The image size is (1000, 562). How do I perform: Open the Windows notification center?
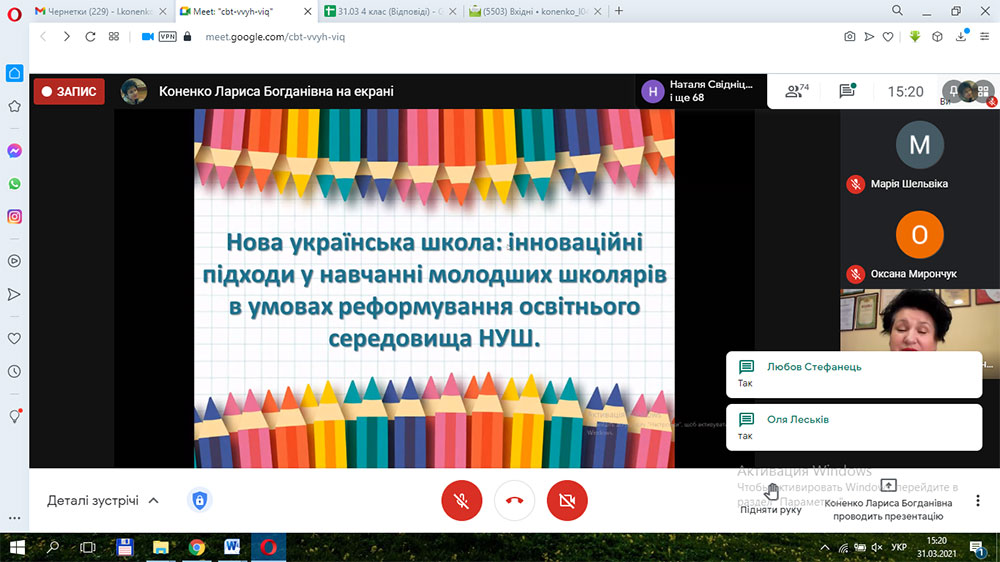tap(977, 547)
